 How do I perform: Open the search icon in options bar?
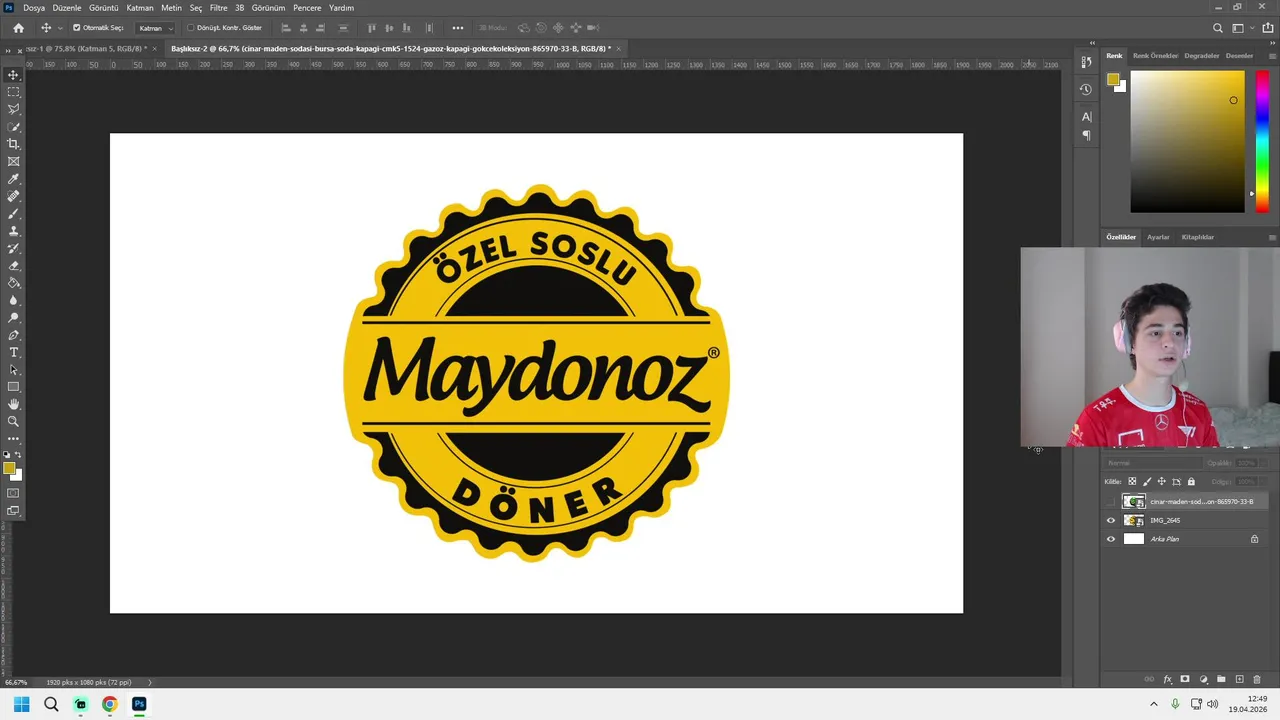[x=1217, y=28]
